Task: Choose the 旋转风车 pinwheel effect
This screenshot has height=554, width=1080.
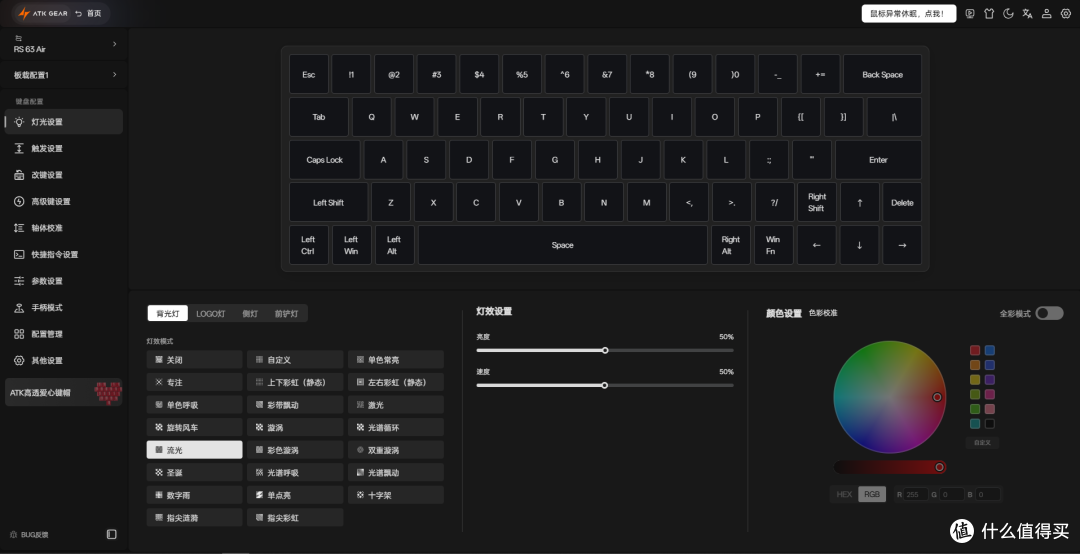Action: pos(194,427)
